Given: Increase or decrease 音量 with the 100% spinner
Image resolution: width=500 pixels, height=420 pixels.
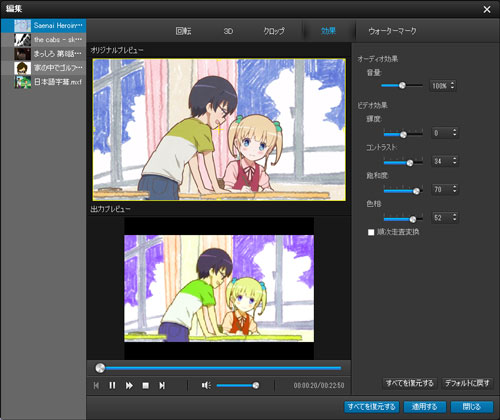Looking at the screenshot, I should pyautogui.click(x=452, y=86).
